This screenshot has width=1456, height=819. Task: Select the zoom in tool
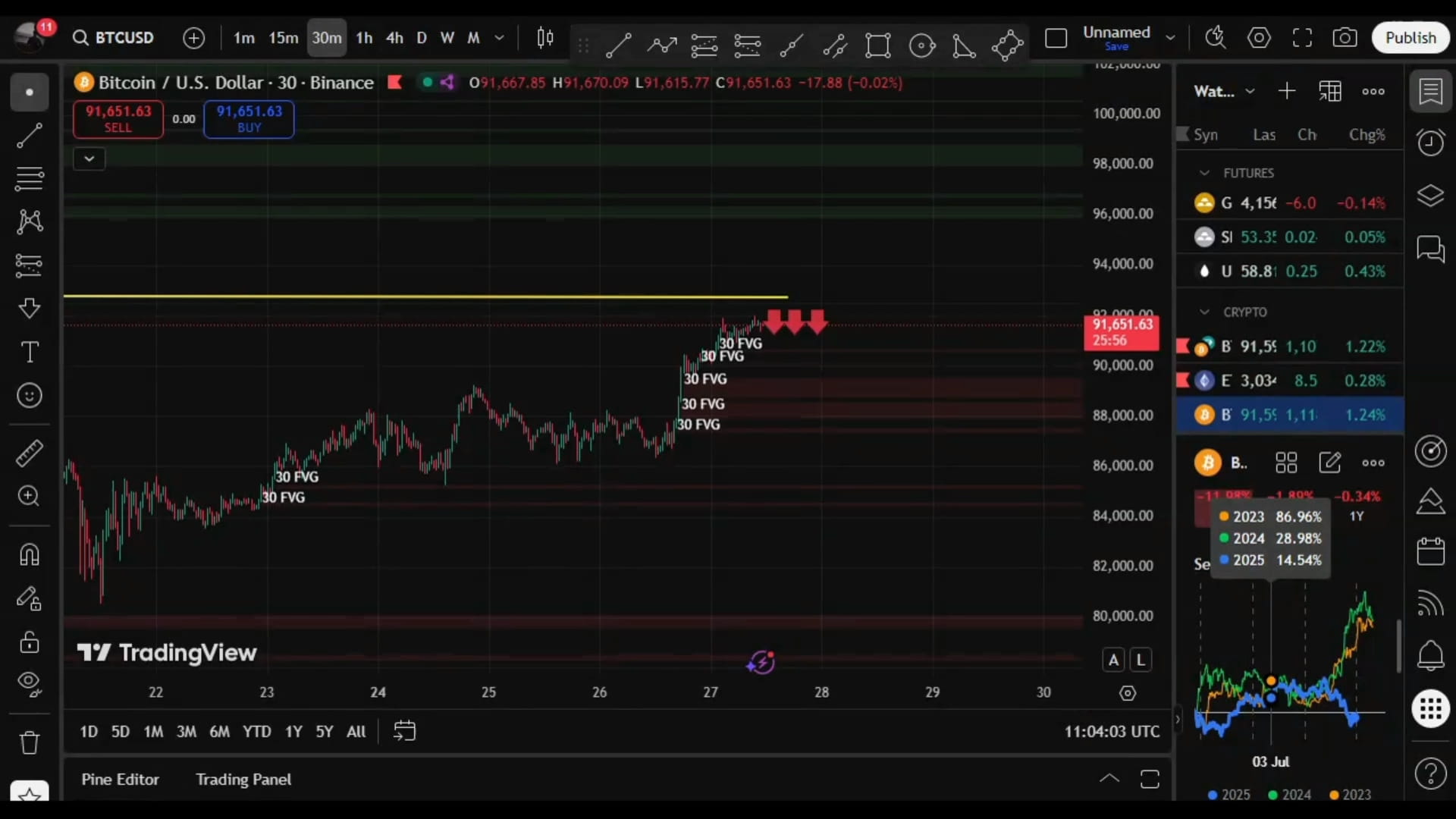click(x=30, y=496)
